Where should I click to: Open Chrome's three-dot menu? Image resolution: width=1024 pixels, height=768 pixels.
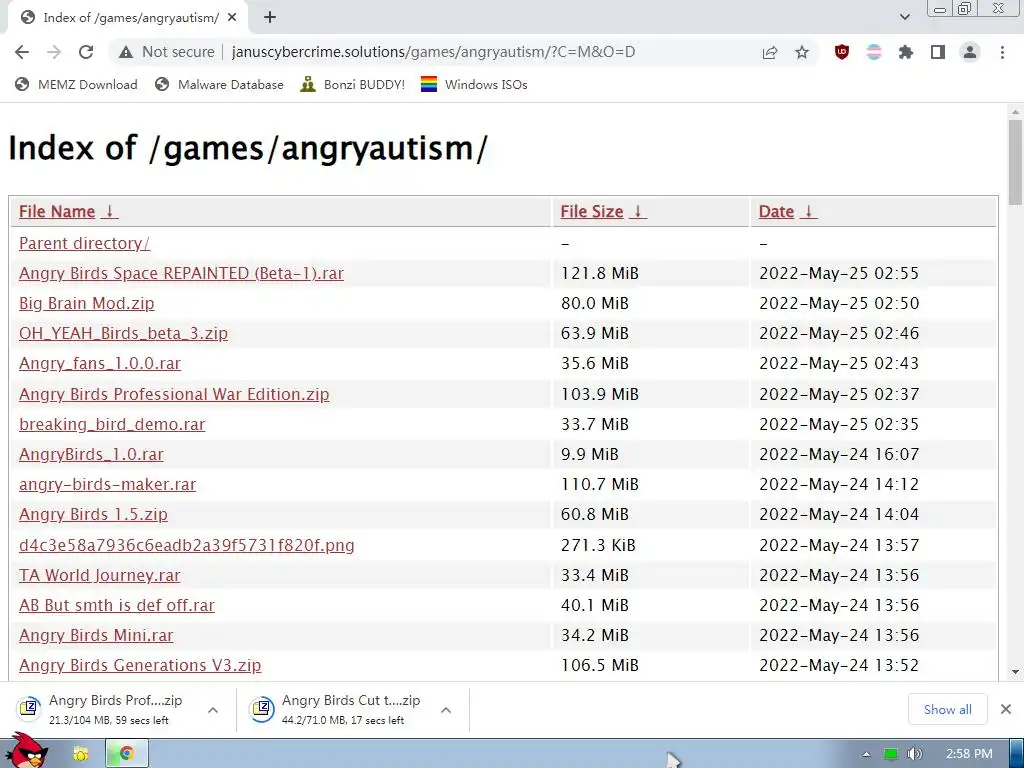[x=1002, y=52]
